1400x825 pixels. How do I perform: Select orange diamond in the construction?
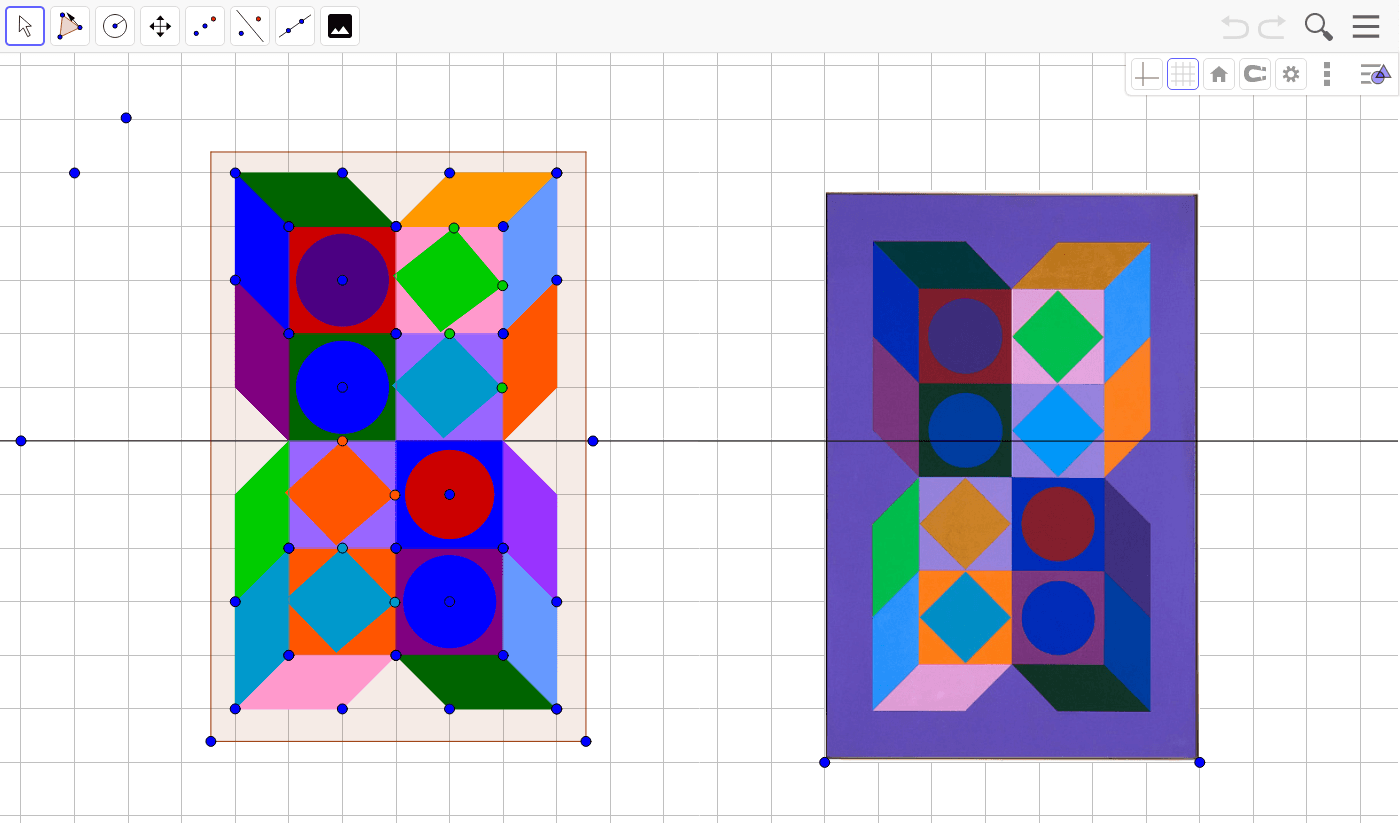(342, 494)
